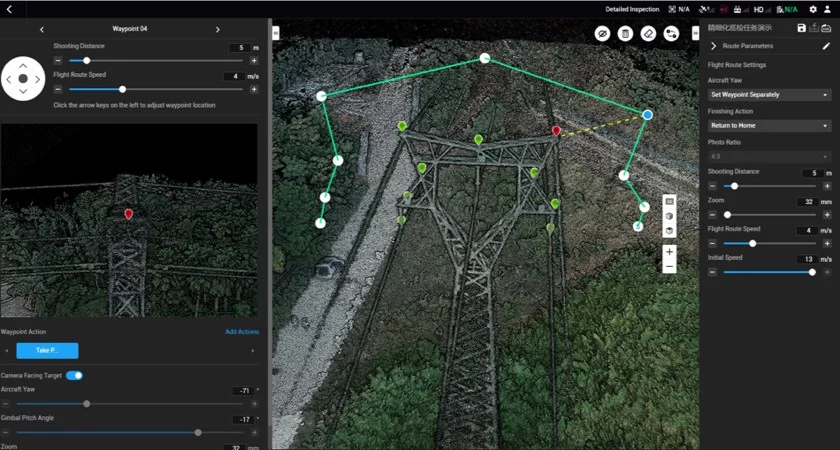The width and height of the screenshot is (840, 450).
Task: Open Aircraft Yaw Set Waypoint Separately dropdown
Action: [770, 95]
